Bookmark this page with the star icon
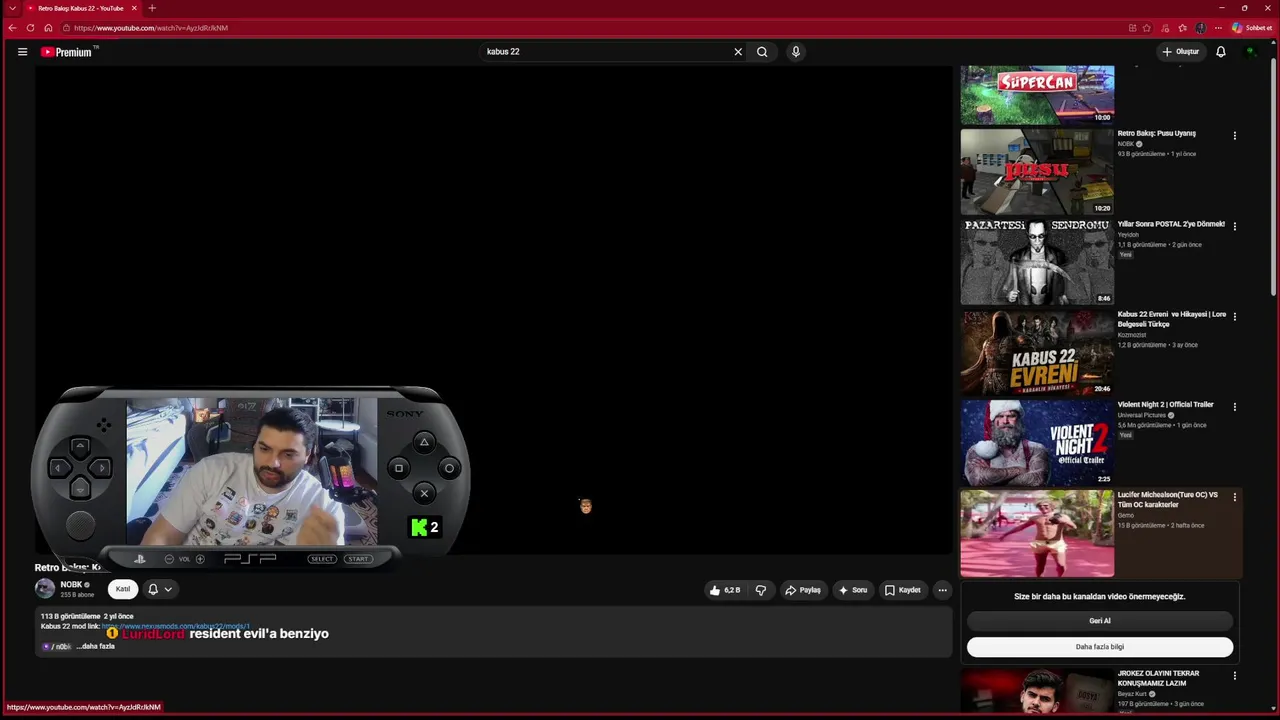The image size is (1280, 720). coord(1147,28)
